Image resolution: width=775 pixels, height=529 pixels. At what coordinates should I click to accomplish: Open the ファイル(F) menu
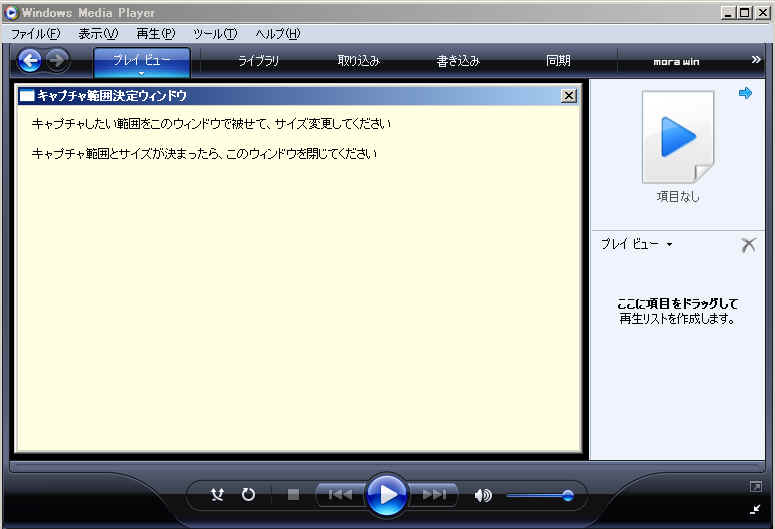pyautogui.click(x=36, y=34)
